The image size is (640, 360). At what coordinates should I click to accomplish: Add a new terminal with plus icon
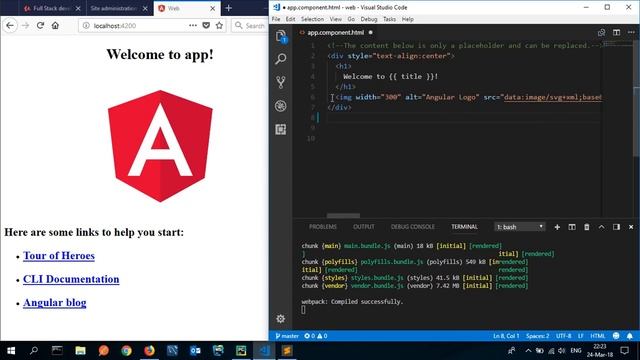(557, 227)
